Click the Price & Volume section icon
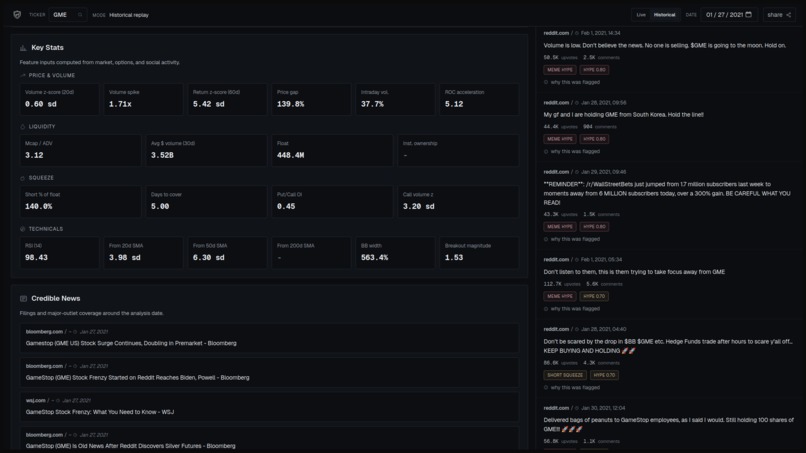 (23, 76)
